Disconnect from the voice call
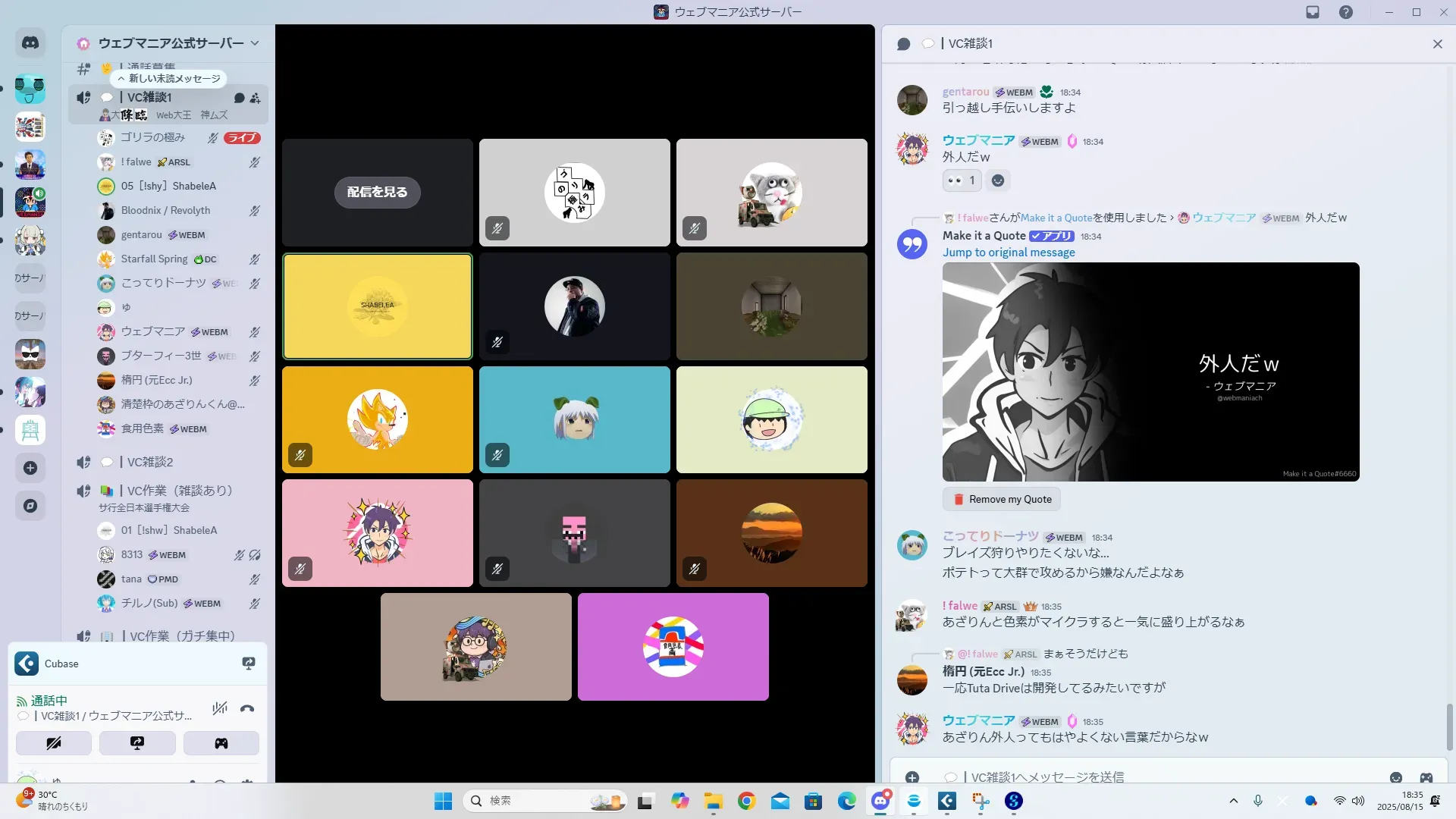Screen dimensions: 1456x819 click(x=247, y=708)
